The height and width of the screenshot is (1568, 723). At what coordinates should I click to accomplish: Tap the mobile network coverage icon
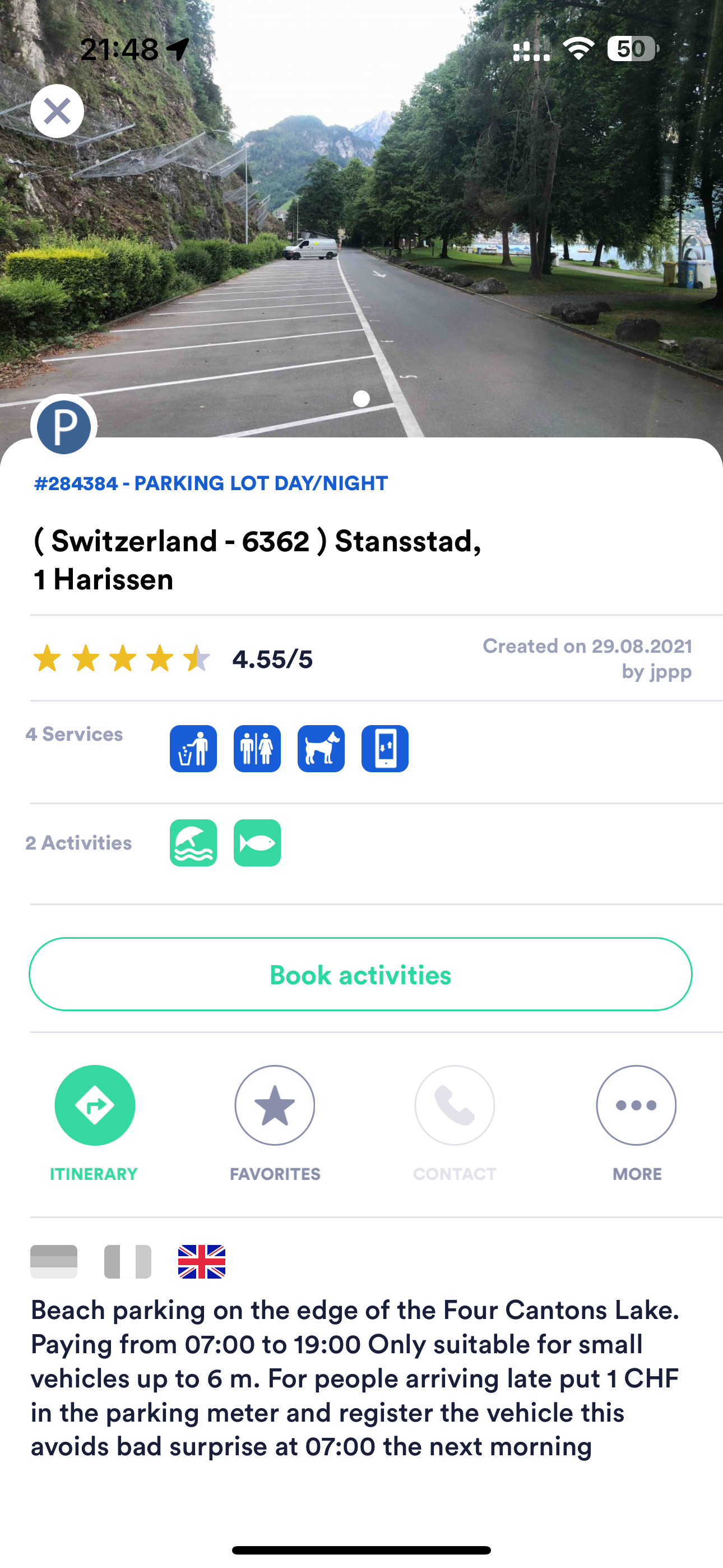point(384,748)
